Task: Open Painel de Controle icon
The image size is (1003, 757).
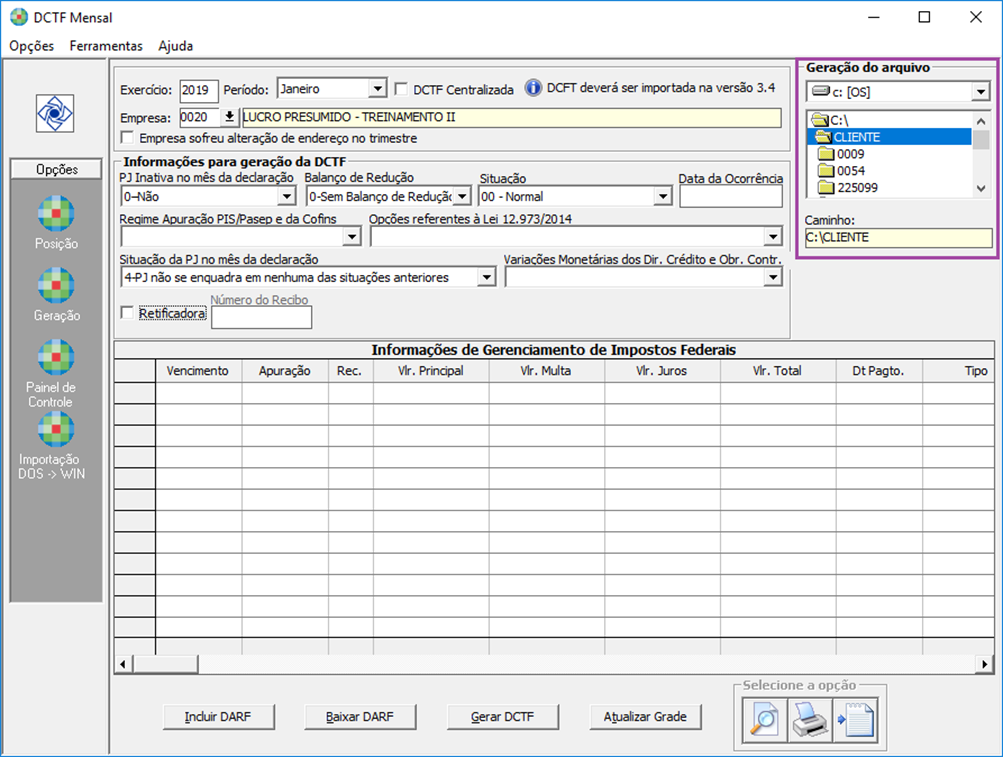Action: [x=56, y=357]
